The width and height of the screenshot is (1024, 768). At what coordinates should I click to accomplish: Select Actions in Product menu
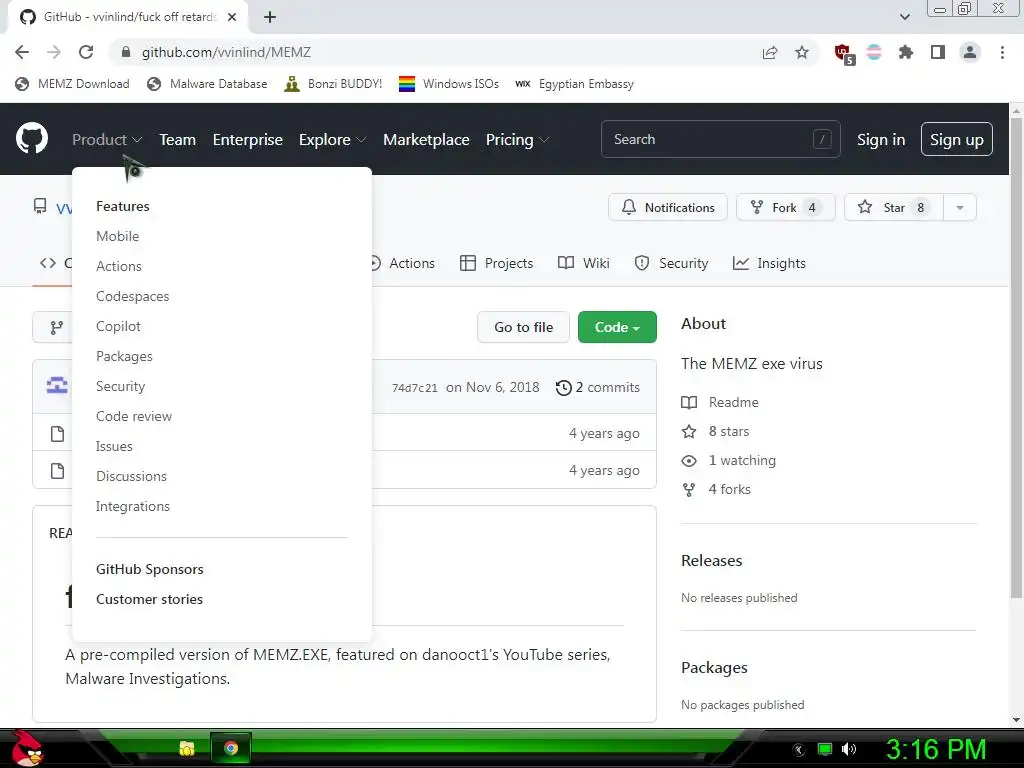point(119,266)
